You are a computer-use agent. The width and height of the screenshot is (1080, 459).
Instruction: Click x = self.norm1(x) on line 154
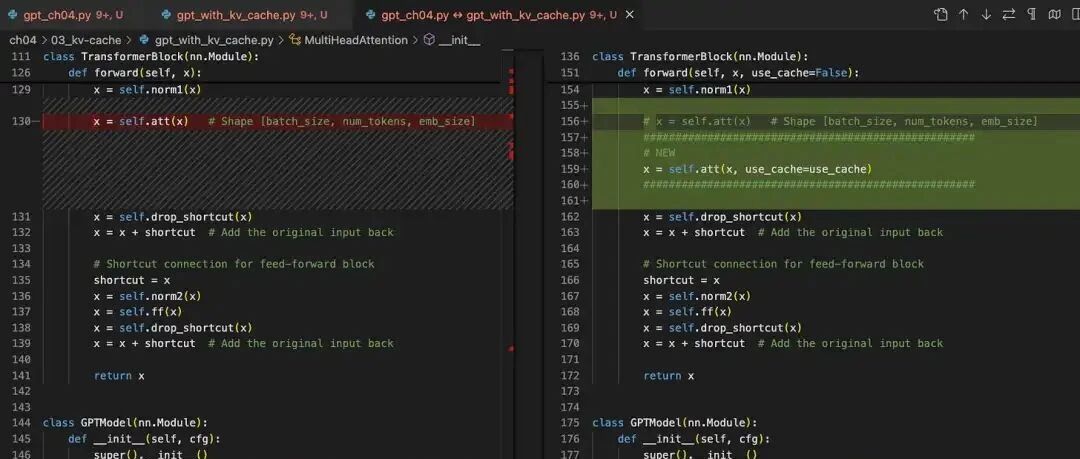[x=697, y=90]
